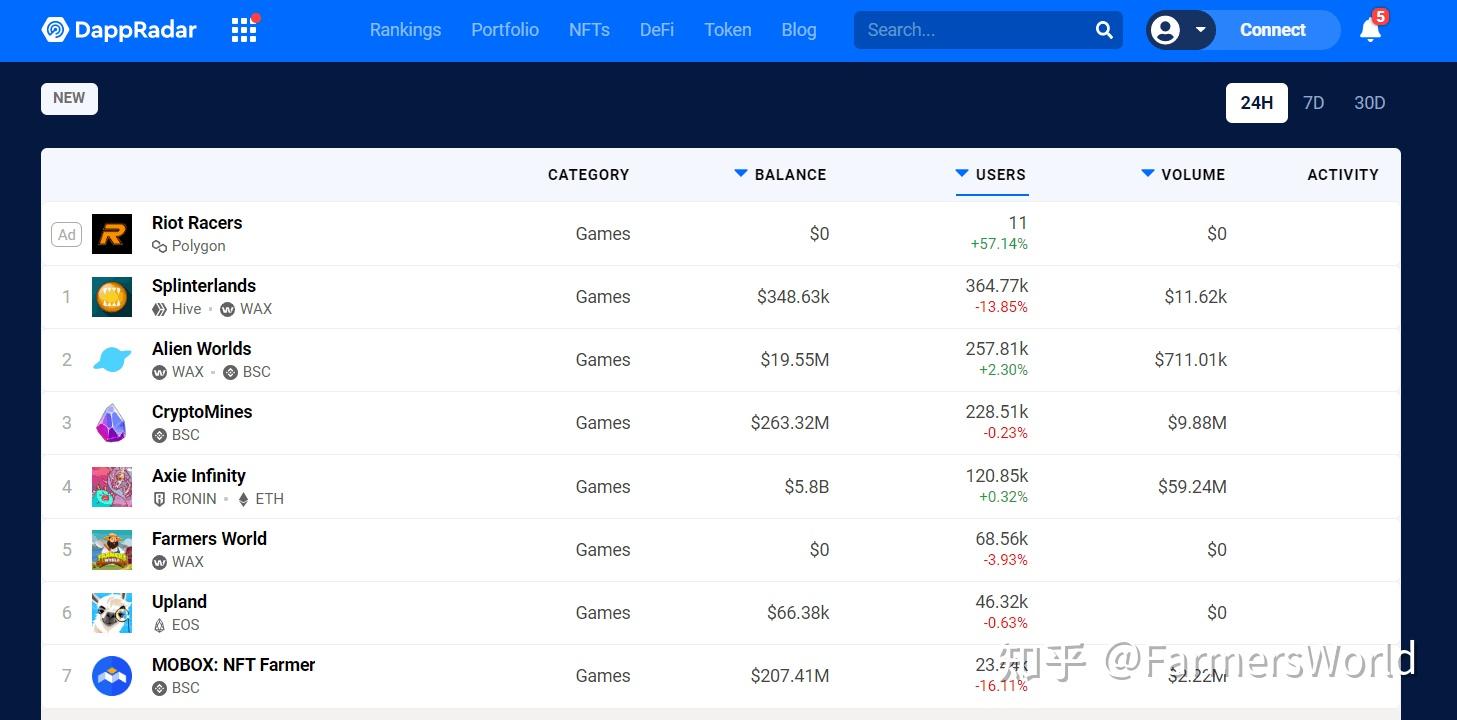Open the Riot Racers dapp link
The image size is (1457, 720).
point(197,223)
